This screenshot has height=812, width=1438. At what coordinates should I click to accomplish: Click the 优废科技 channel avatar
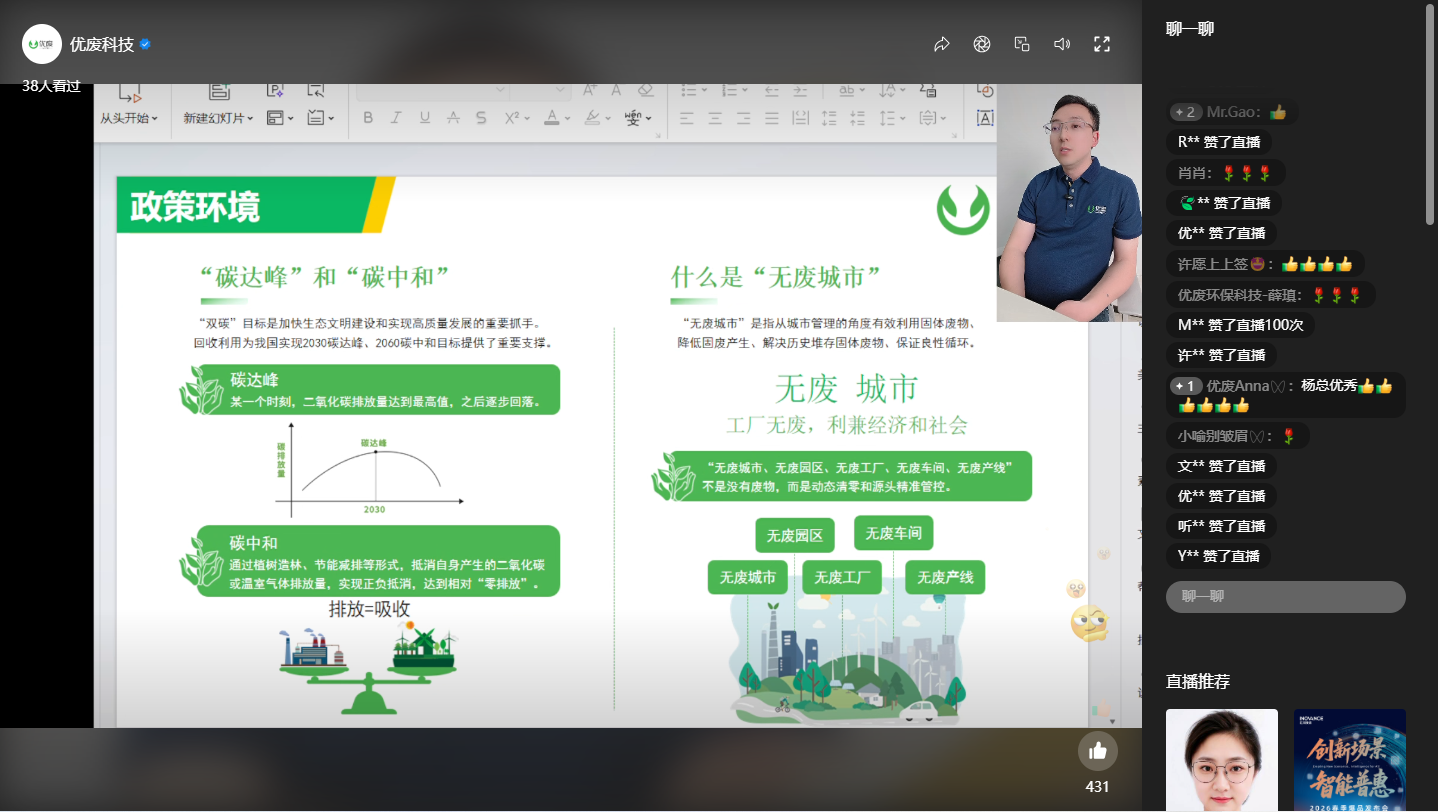[x=42, y=44]
